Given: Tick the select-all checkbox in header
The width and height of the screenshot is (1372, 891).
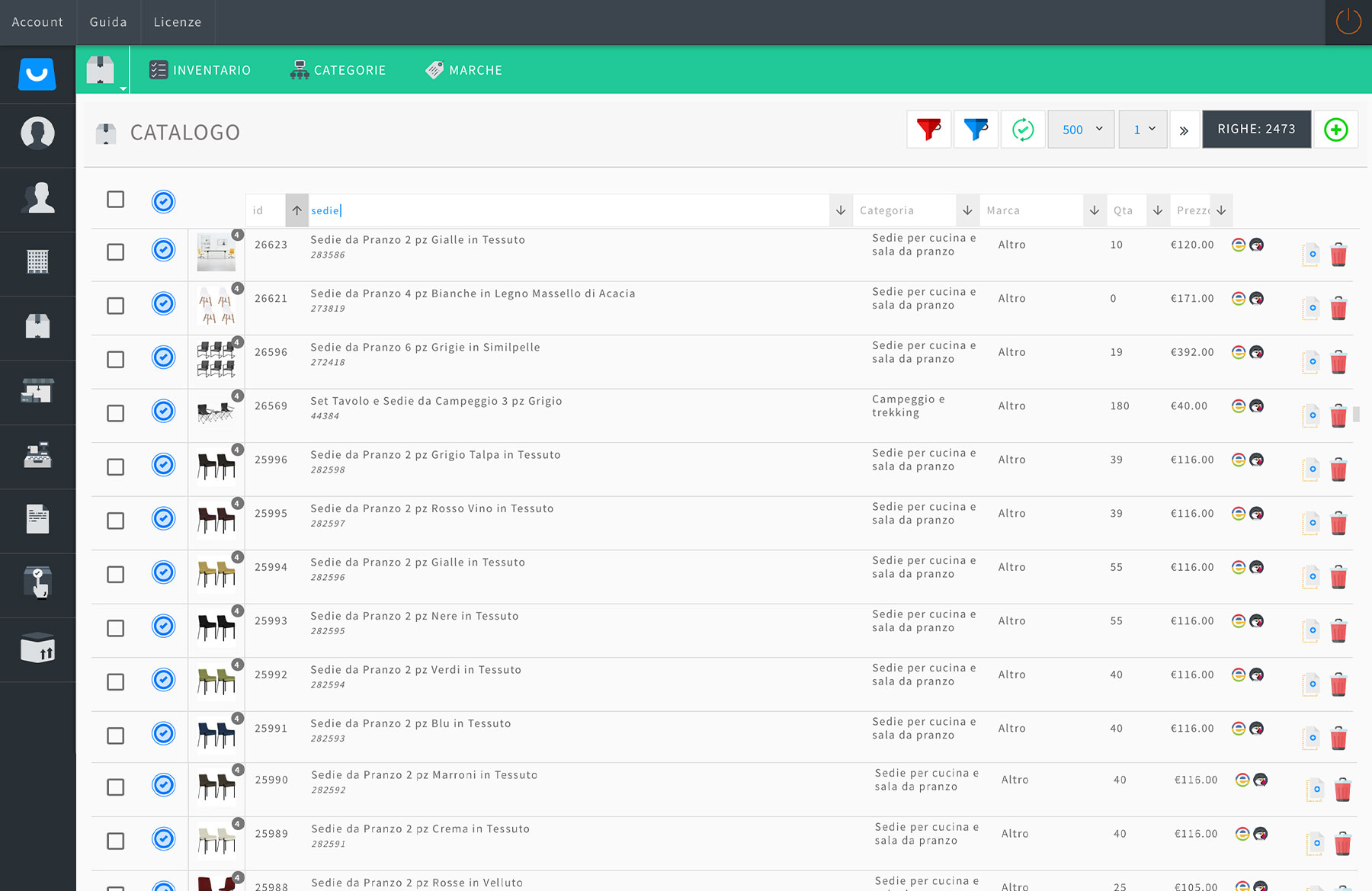Looking at the screenshot, I should pyautogui.click(x=115, y=199).
